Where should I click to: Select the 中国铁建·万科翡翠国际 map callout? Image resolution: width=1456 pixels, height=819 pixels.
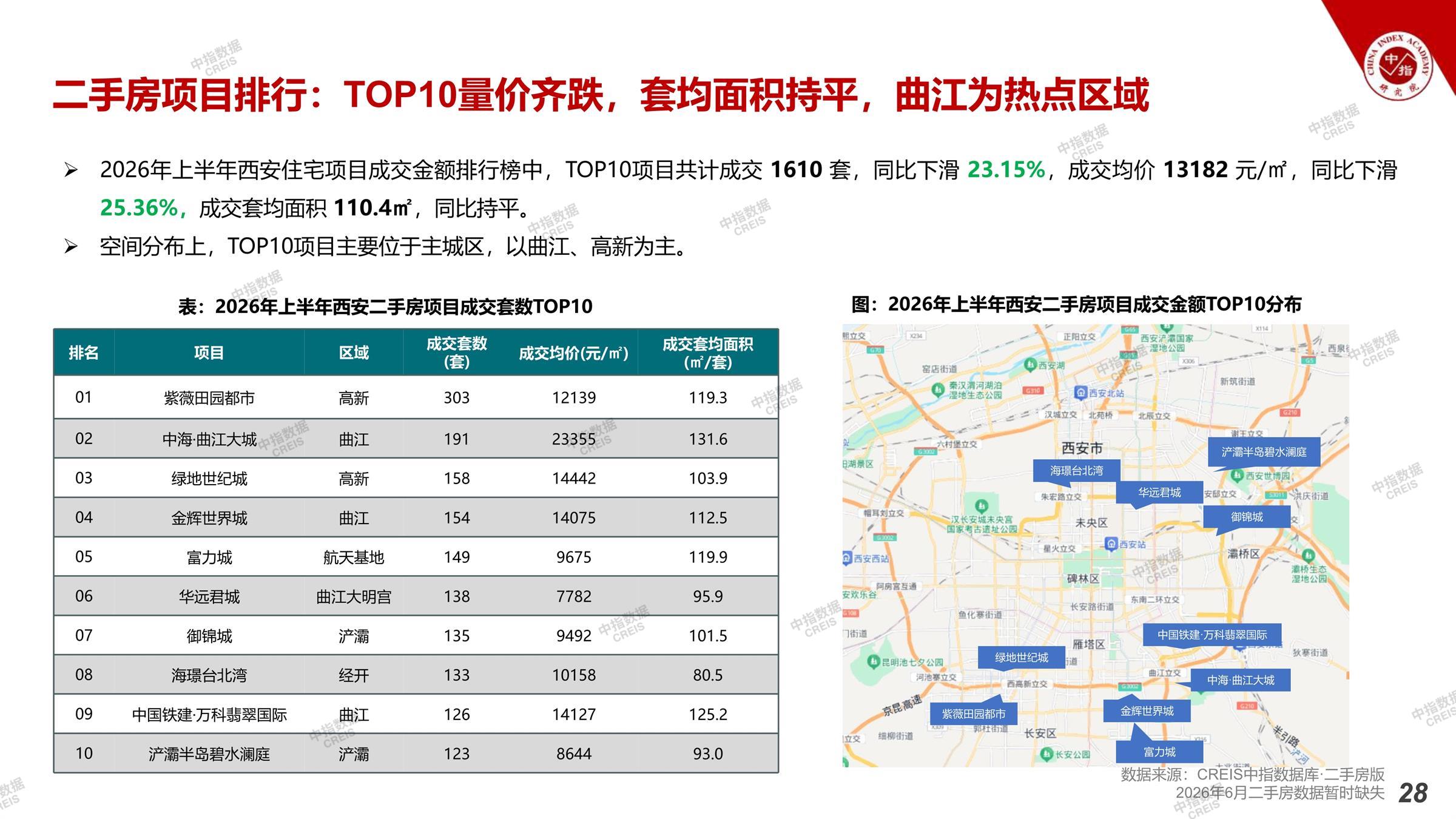[1212, 635]
